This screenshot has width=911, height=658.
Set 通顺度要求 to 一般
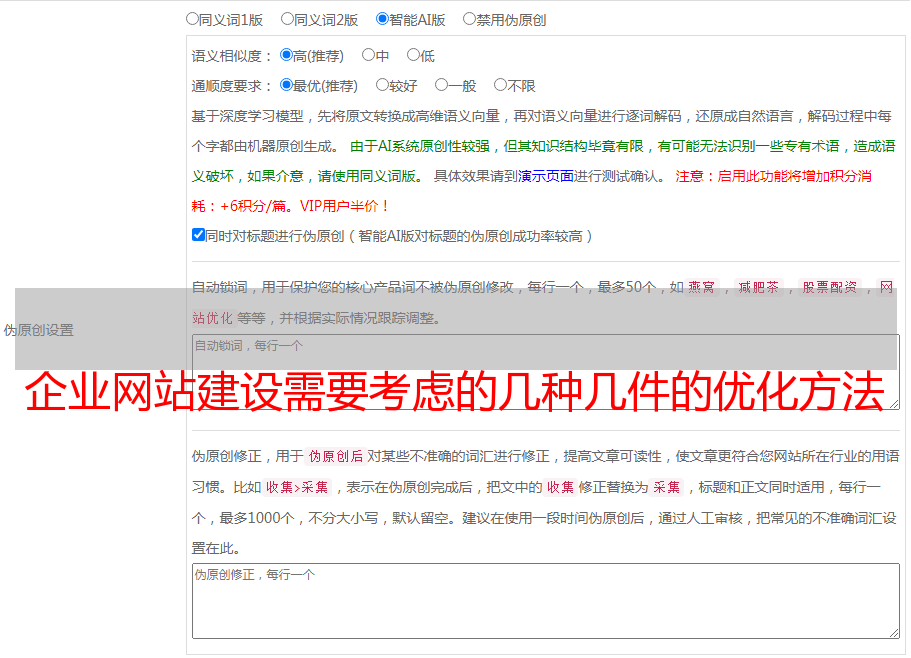(x=442, y=85)
